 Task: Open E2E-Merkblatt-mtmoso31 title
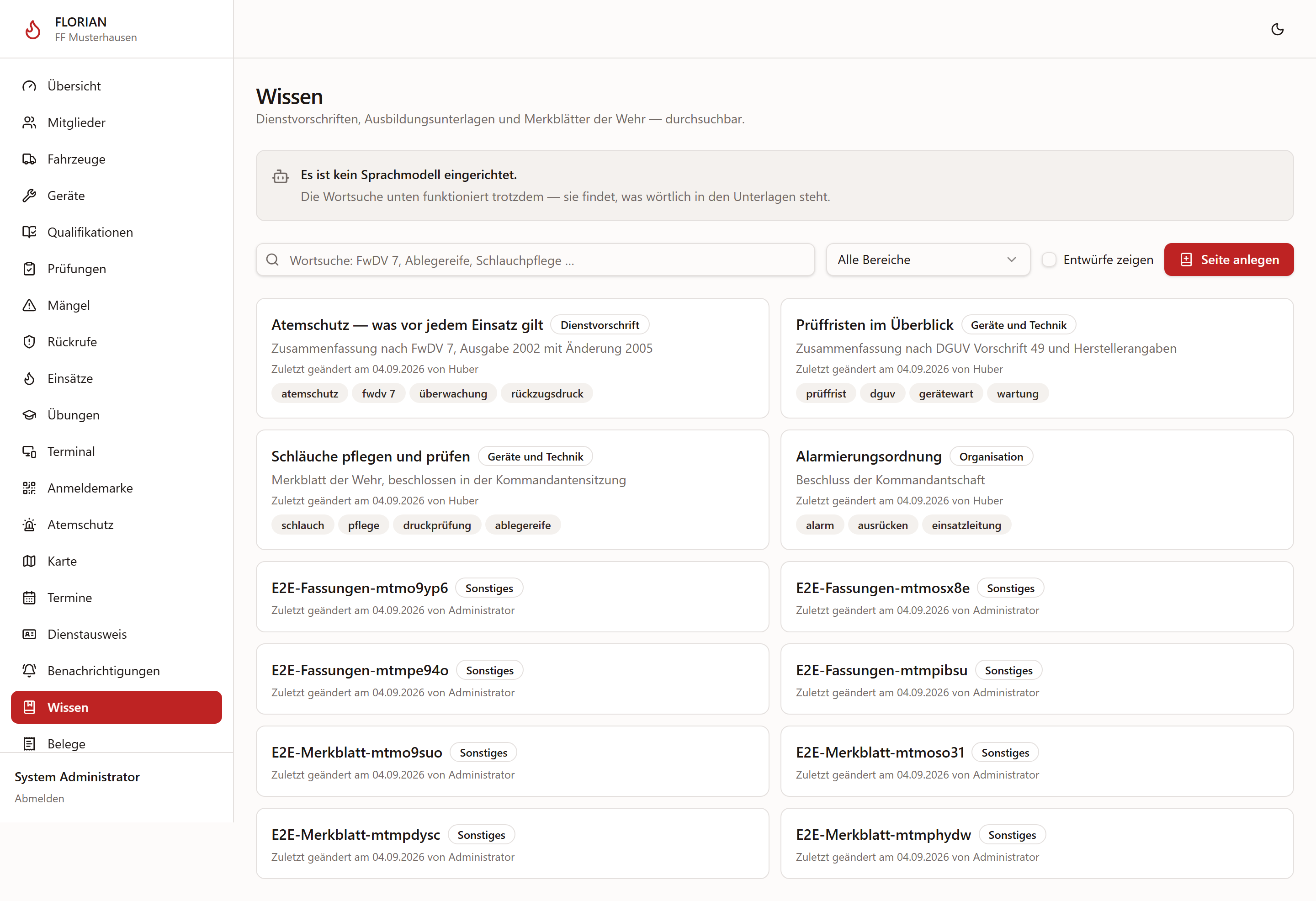click(x=880, y=752)
